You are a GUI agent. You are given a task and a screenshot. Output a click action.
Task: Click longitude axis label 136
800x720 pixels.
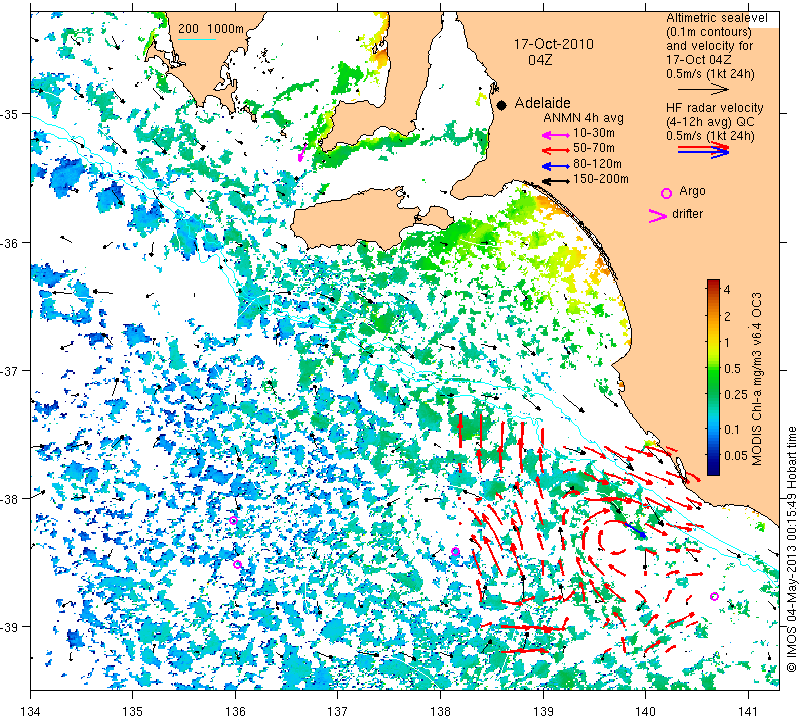235,711
